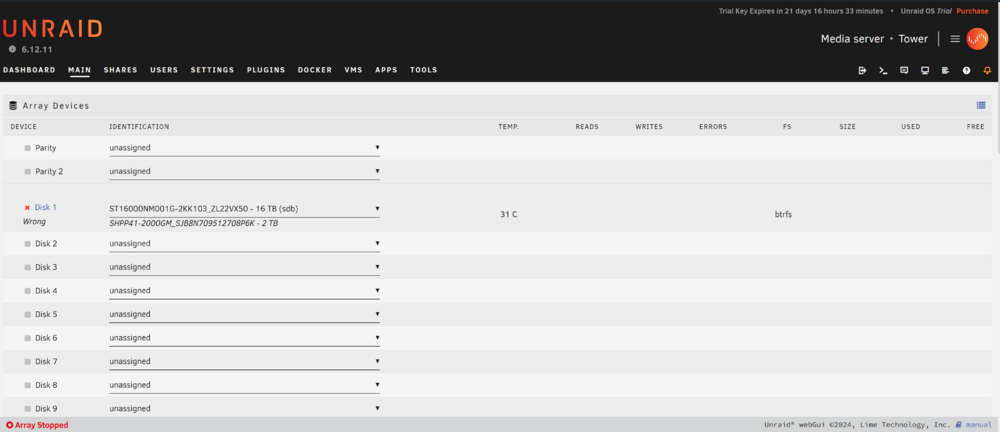This screenshot has width=1000, height=432.
Task: Open the Disk 6 unassigned dropdown
Action: pos(244,338)
